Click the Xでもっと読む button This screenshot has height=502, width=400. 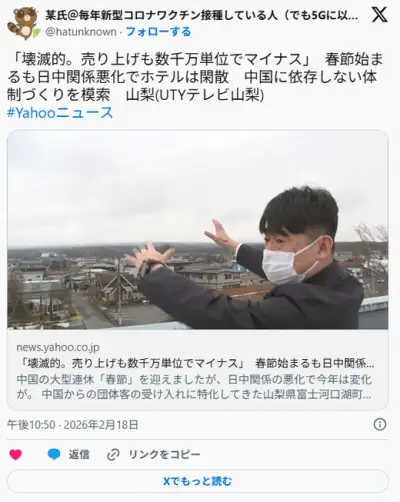[x=198, y=481]
